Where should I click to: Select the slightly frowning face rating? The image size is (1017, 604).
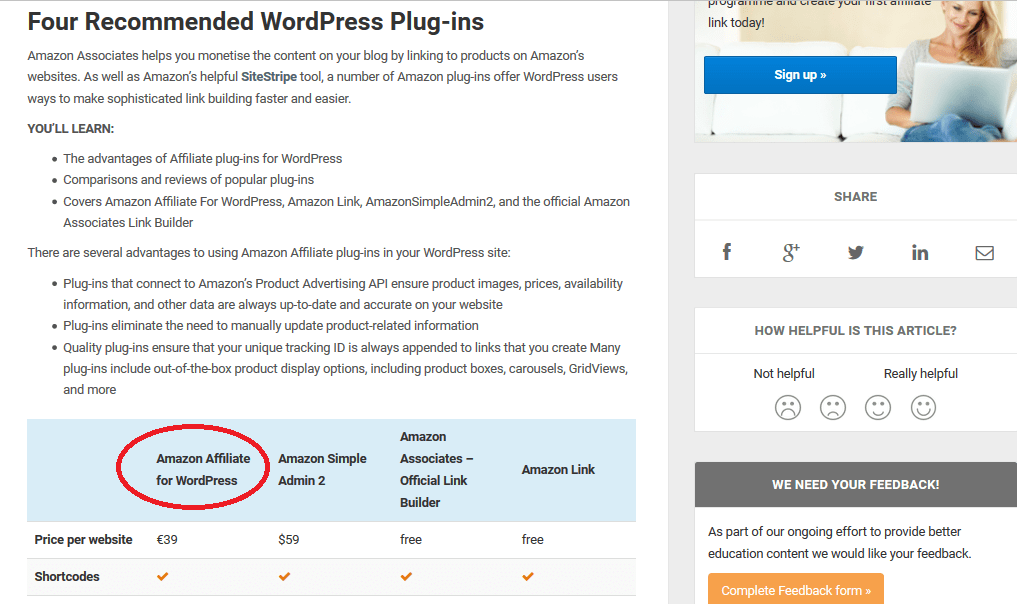click(833, 407)
